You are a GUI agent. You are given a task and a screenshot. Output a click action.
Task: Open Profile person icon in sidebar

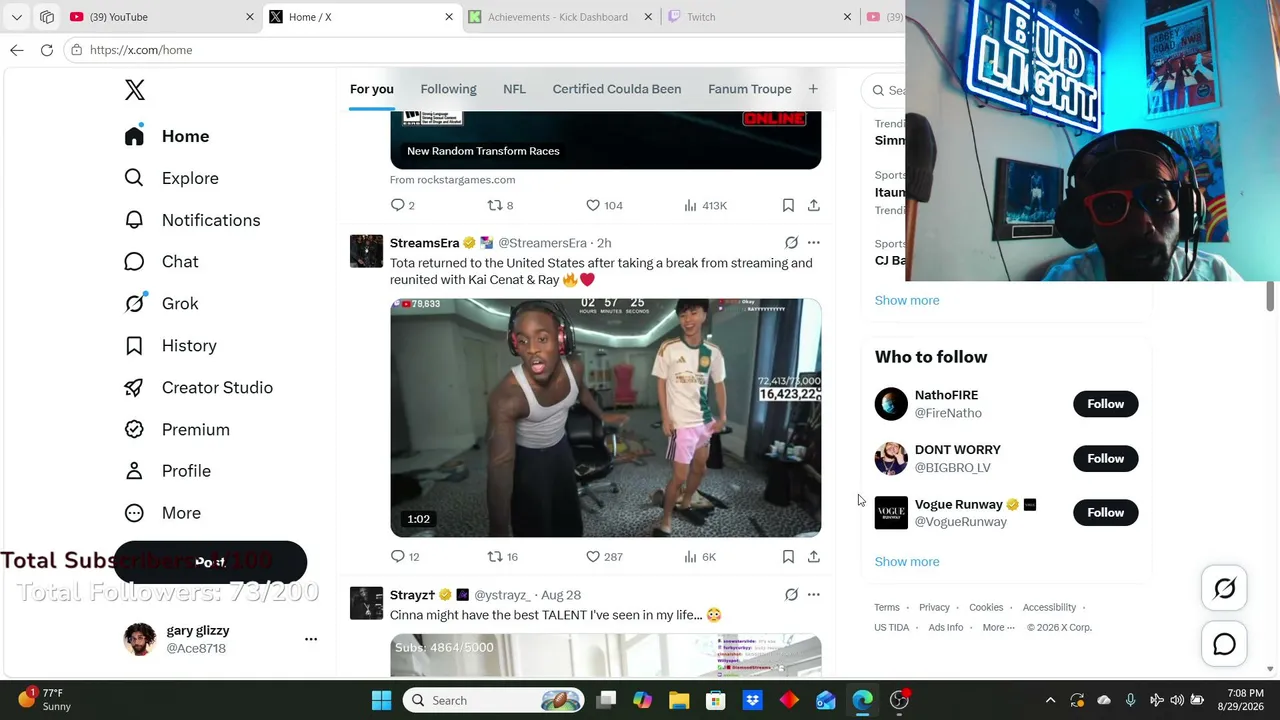coord(134,471)
